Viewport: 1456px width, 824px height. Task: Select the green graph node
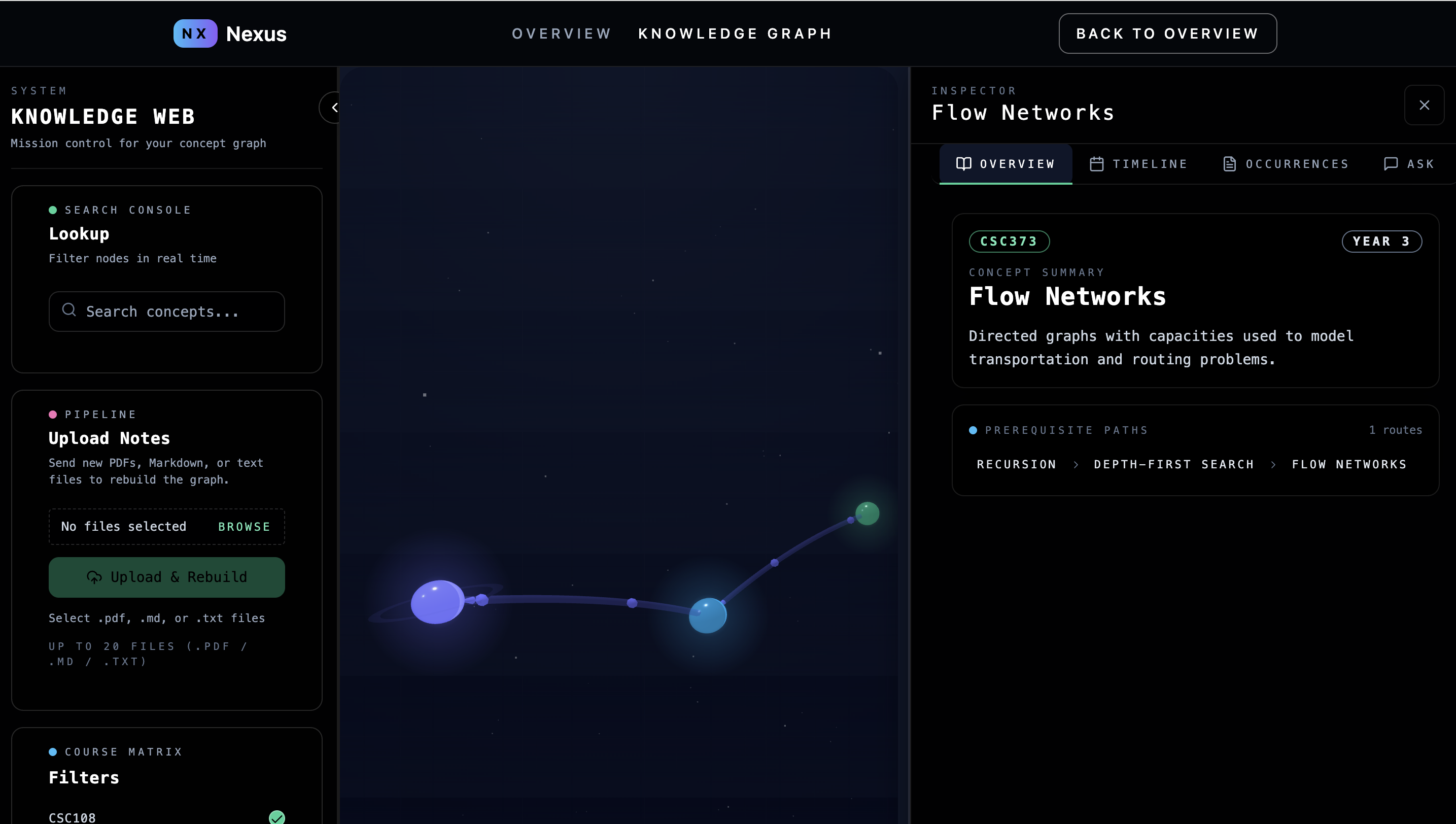867,513
